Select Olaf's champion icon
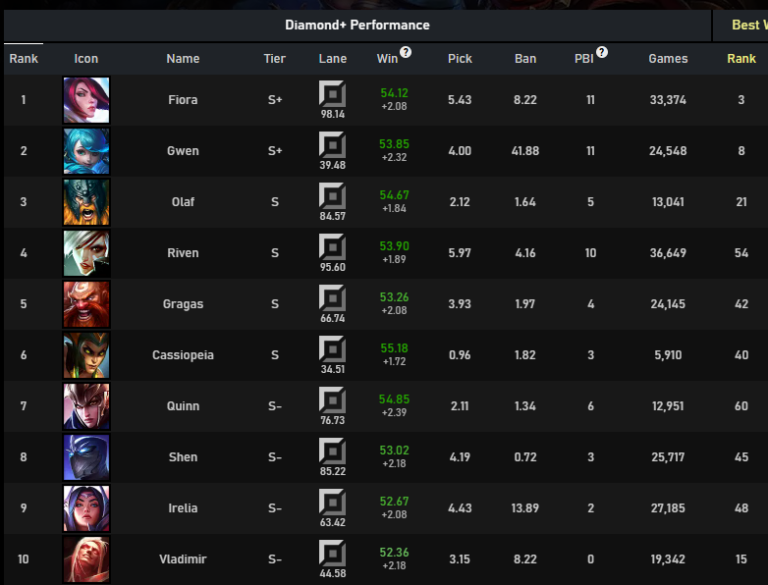This screenshot has width=768, height=585. pos(86,202)
